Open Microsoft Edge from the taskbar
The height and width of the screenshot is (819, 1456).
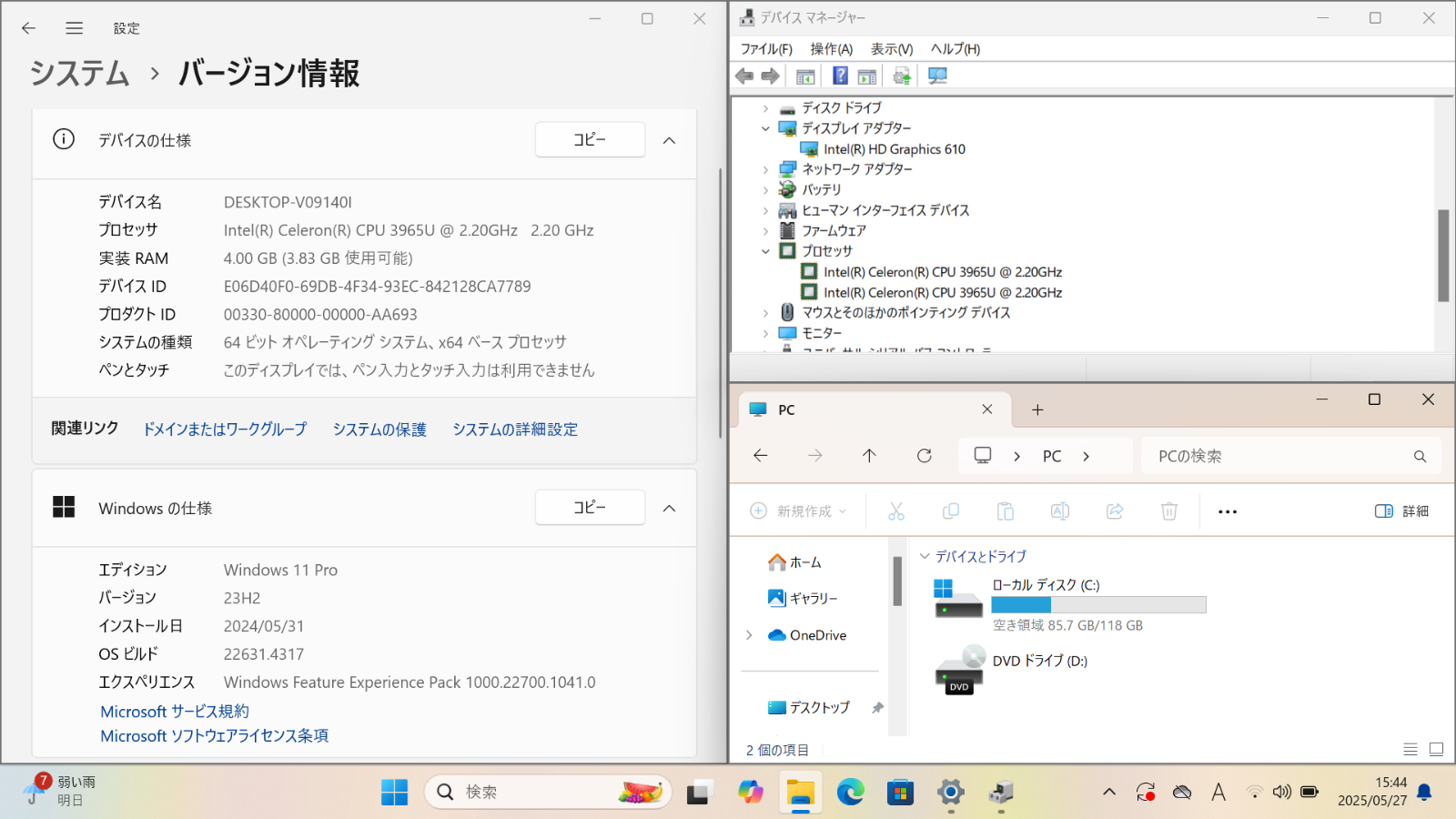pyautogui.click(x=851, y=793)
